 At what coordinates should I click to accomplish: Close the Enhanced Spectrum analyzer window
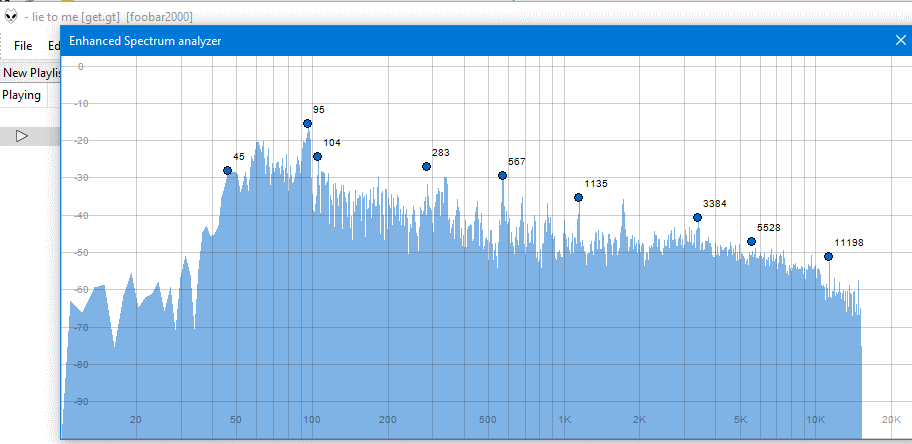click(x=900, y=40)
